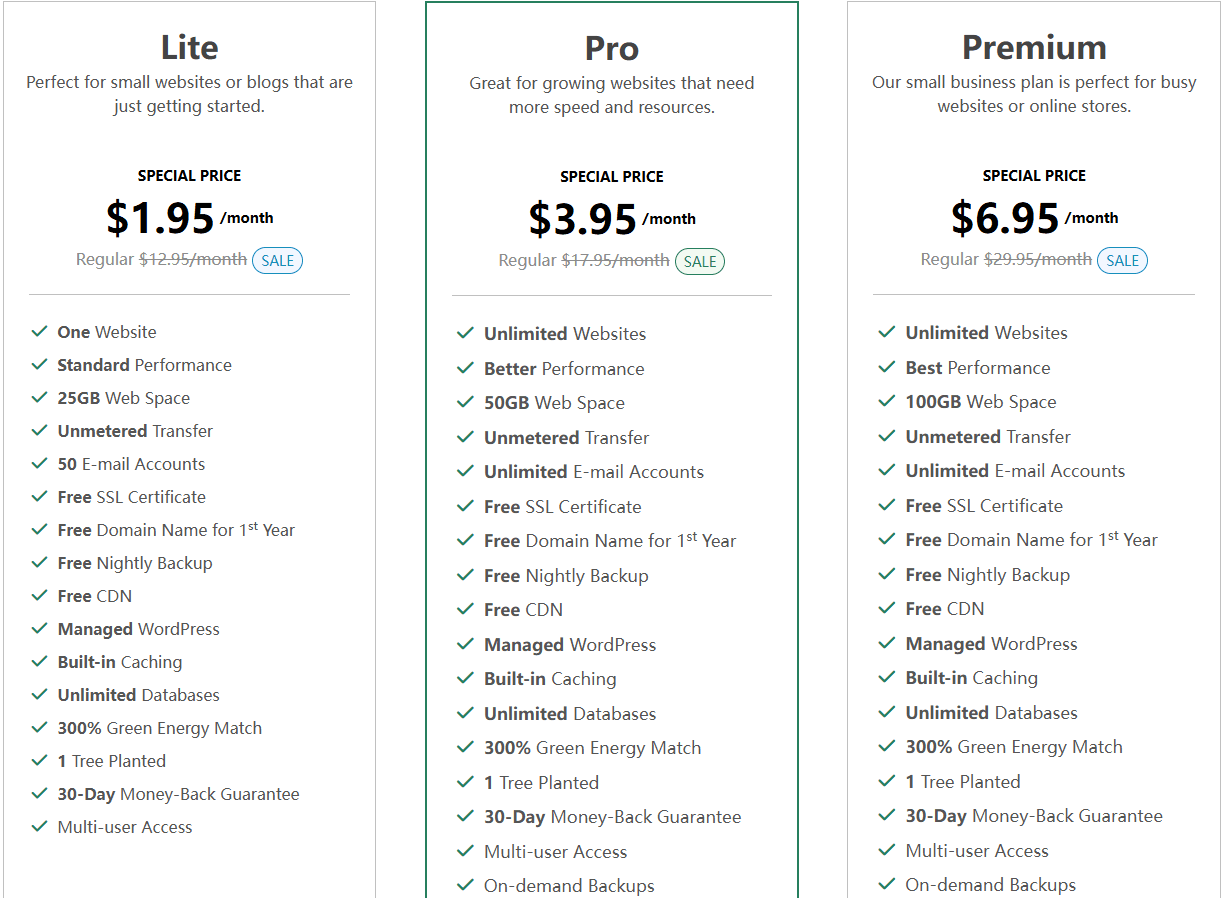Select the Pro plan title
Viewport: 1226px width, 898px height.
[611, 48]
